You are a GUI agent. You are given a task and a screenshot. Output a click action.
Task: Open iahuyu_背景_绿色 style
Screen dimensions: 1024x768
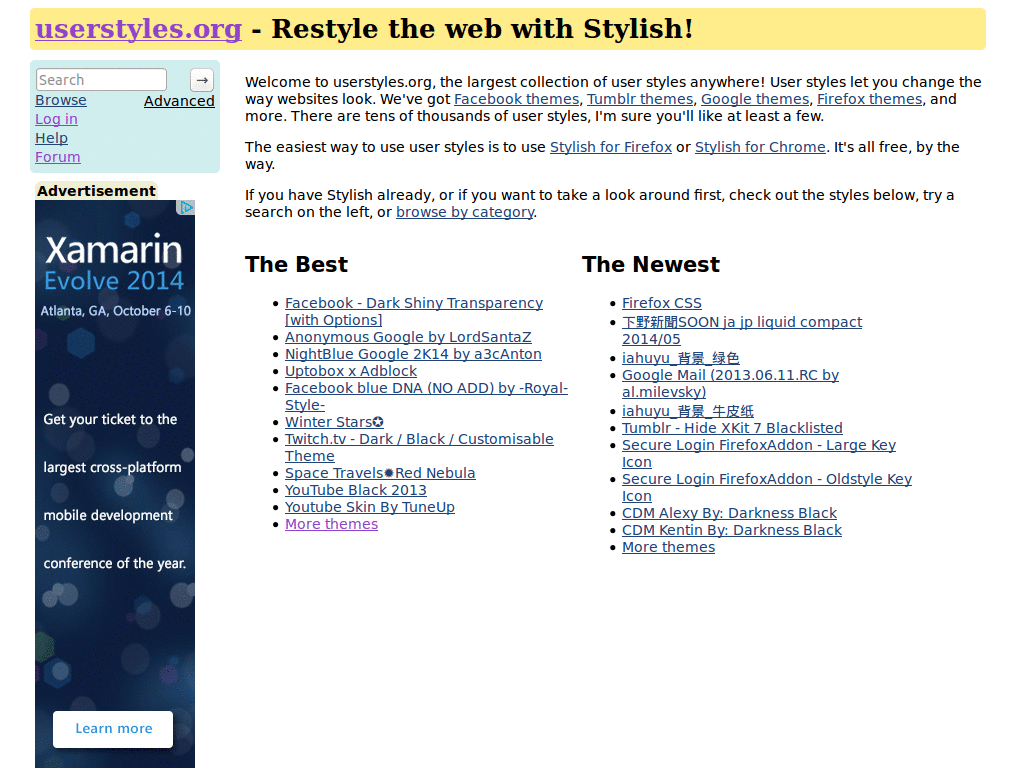680,358
